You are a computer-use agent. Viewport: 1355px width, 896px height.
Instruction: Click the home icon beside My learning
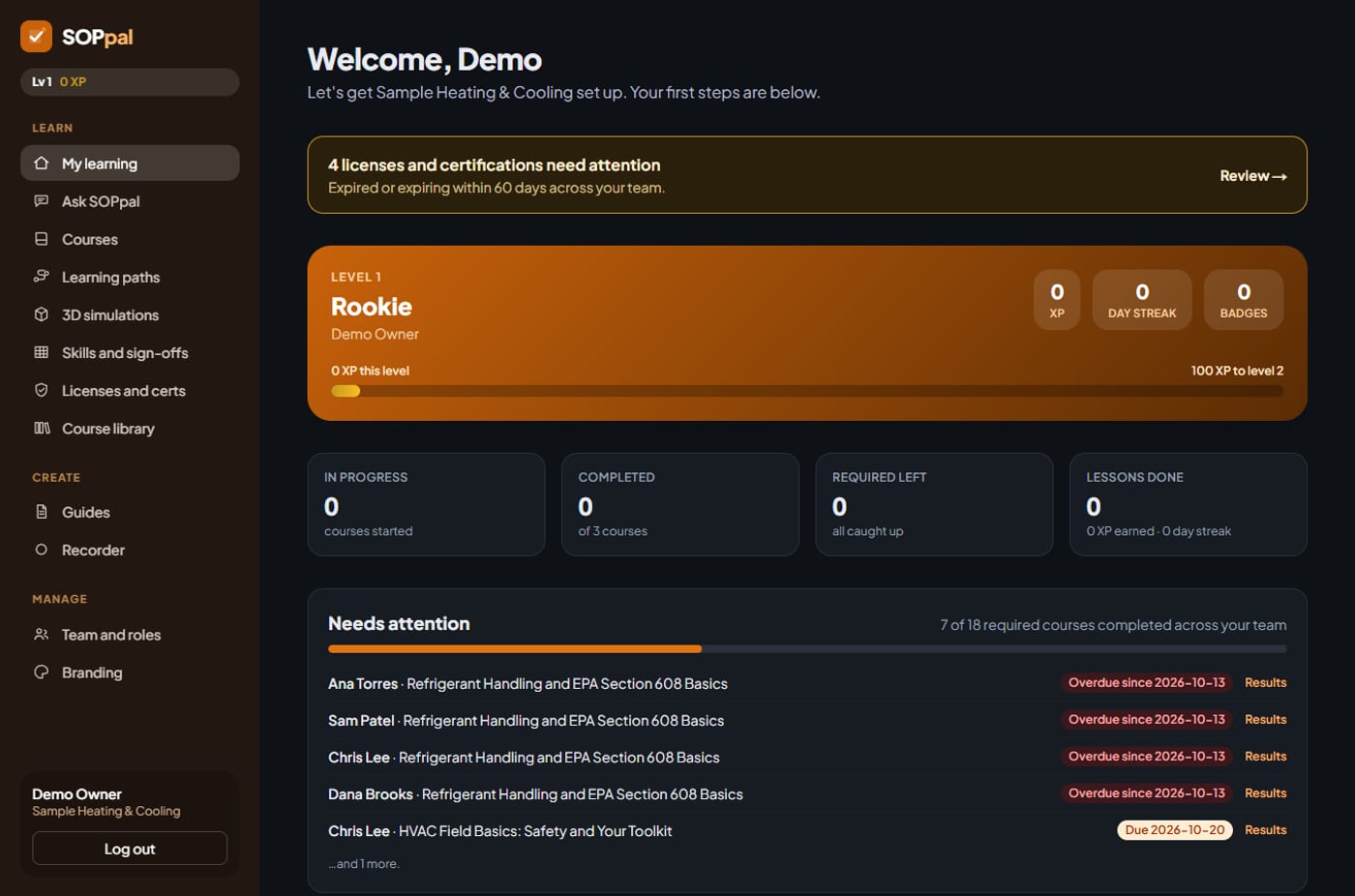pyautogui.click(x=42, y=164)
